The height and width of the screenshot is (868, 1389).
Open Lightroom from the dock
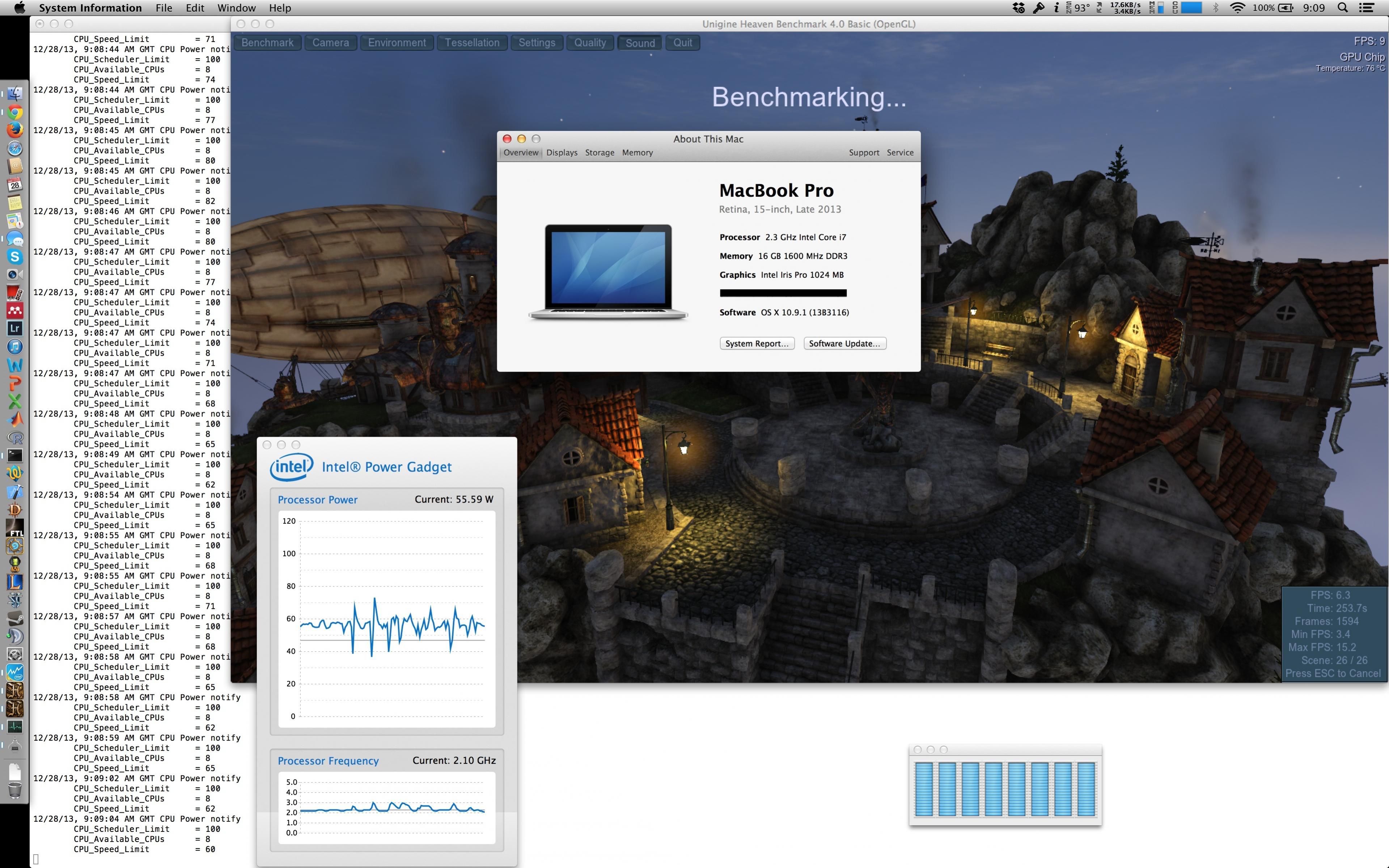15,329
